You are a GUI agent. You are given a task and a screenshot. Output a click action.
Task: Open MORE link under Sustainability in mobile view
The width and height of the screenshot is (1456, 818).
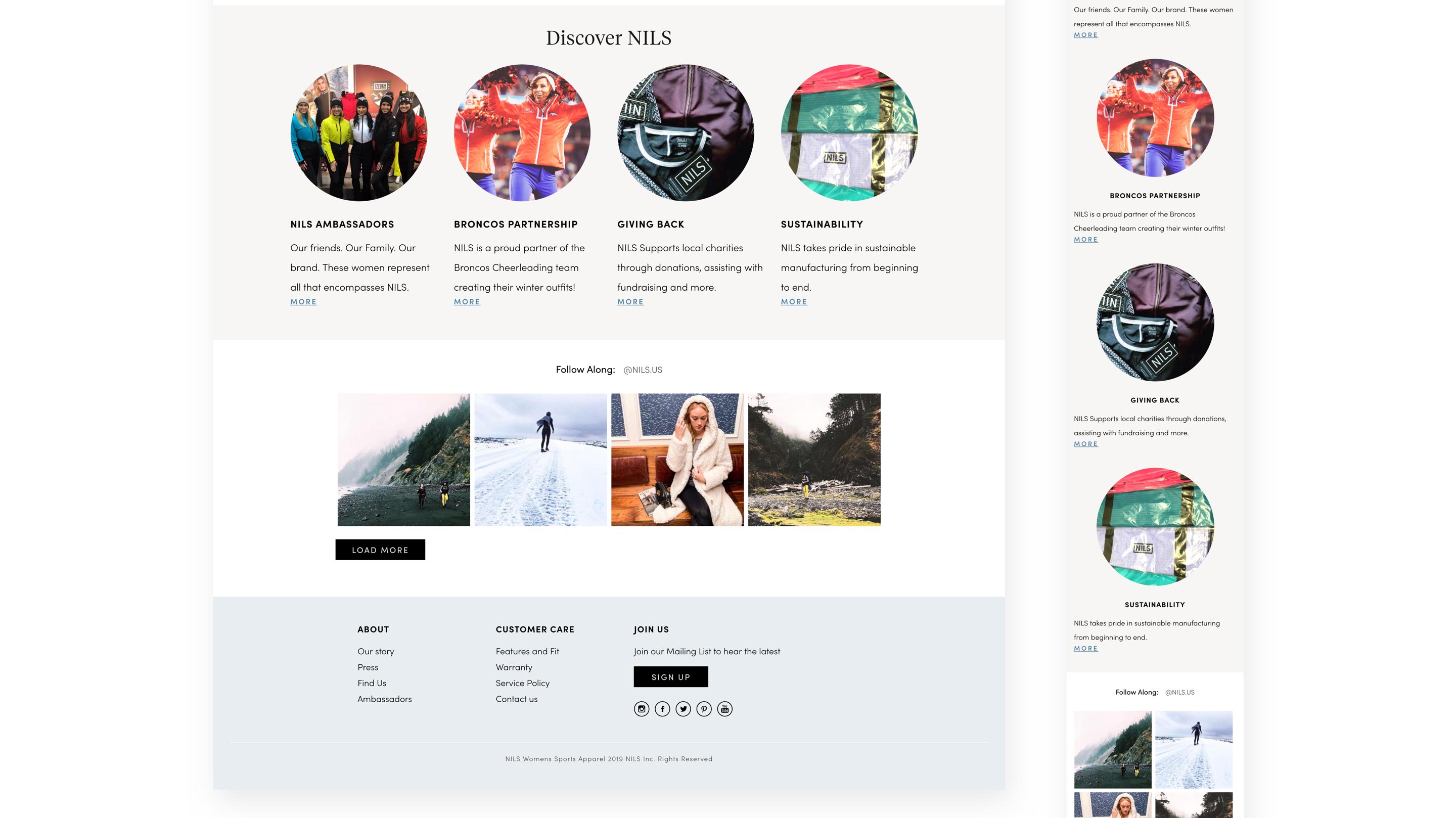pyautogui.click(x=1085, y=649)
